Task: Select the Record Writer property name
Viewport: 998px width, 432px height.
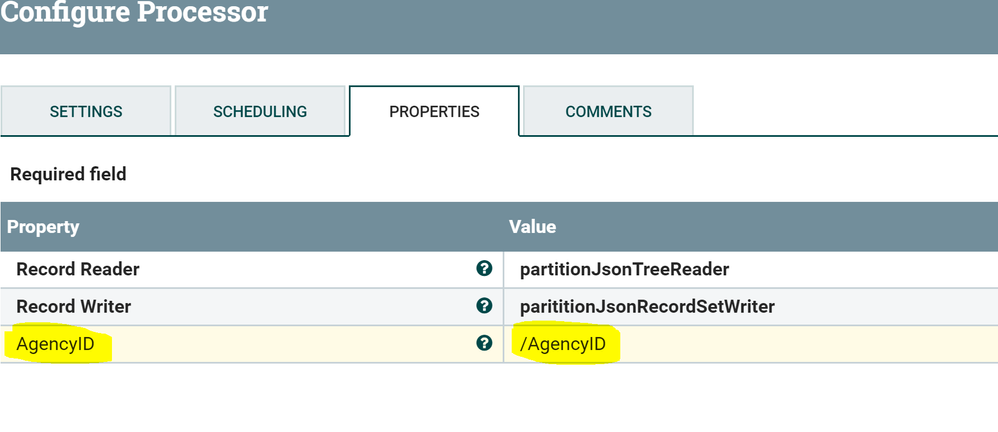Action: pos(74,306)
